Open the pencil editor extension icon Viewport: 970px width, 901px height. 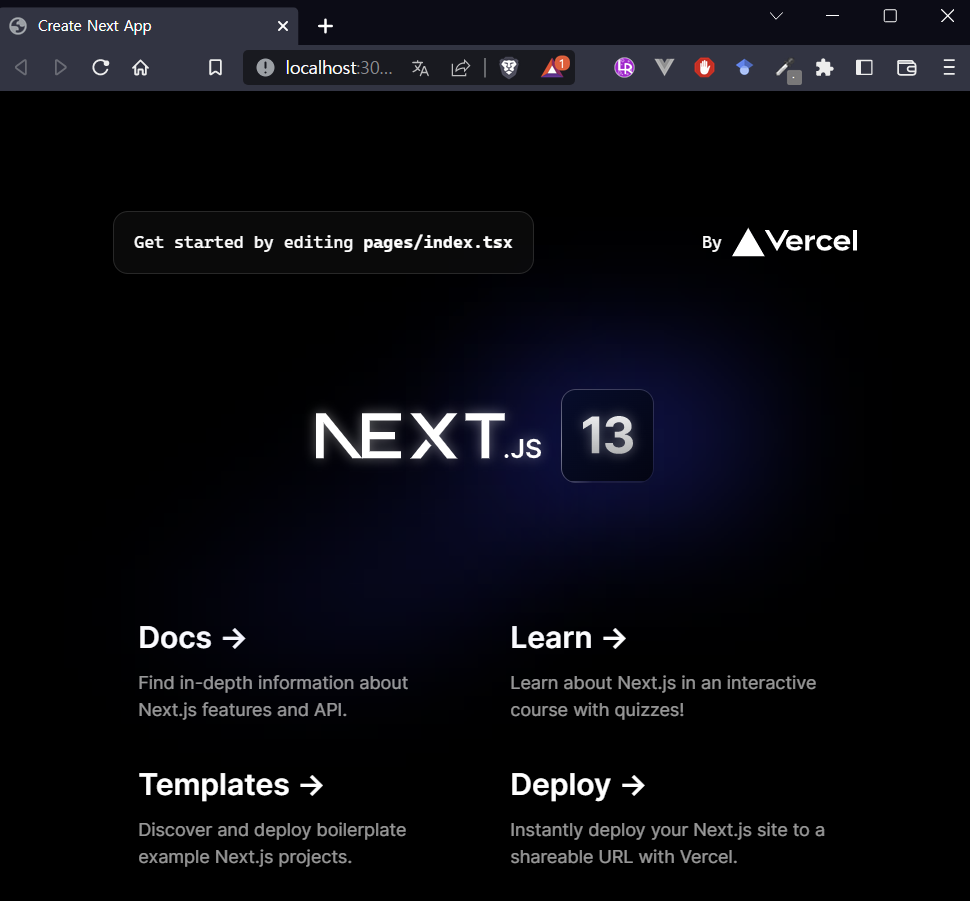(x=788, y=69)
